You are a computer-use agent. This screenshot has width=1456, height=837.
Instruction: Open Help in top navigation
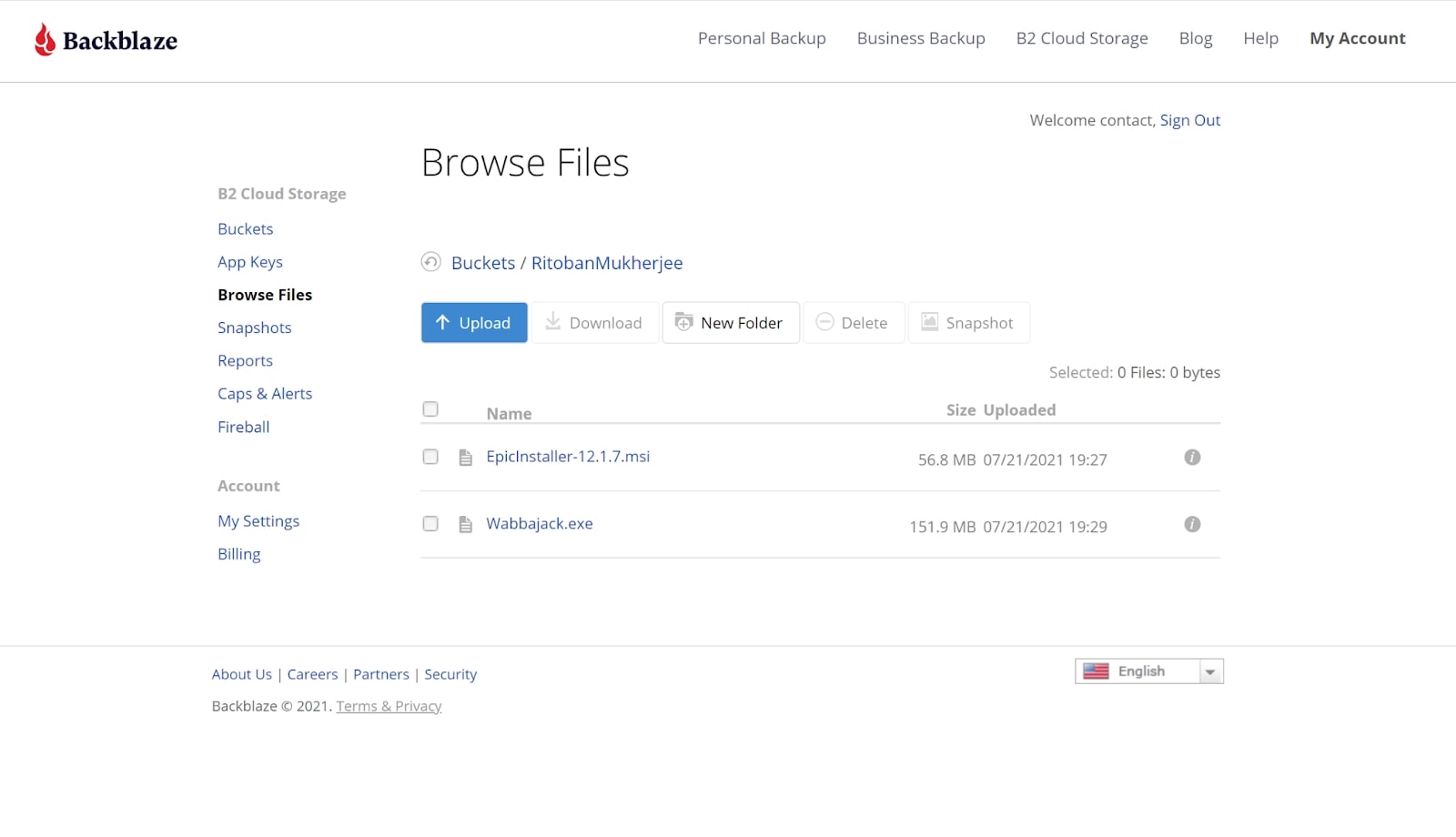tap(1261, 38)
